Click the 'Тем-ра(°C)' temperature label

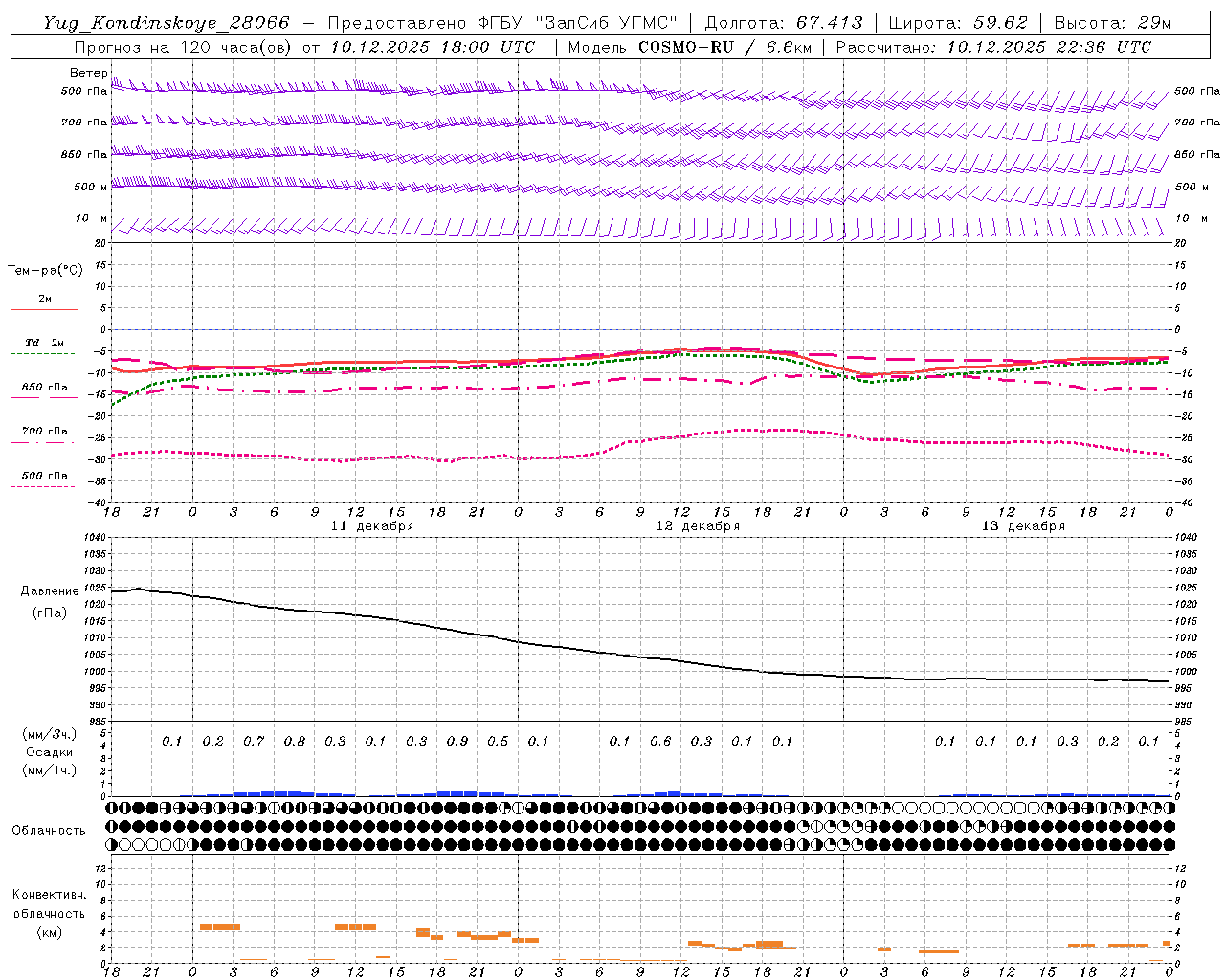[45, 271]
